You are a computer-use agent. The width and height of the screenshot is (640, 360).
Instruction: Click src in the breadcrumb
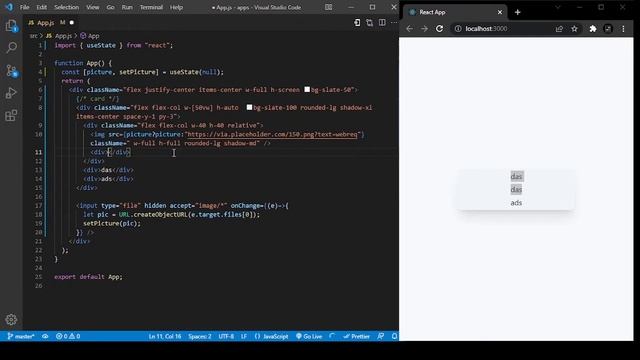click(33, 36)
